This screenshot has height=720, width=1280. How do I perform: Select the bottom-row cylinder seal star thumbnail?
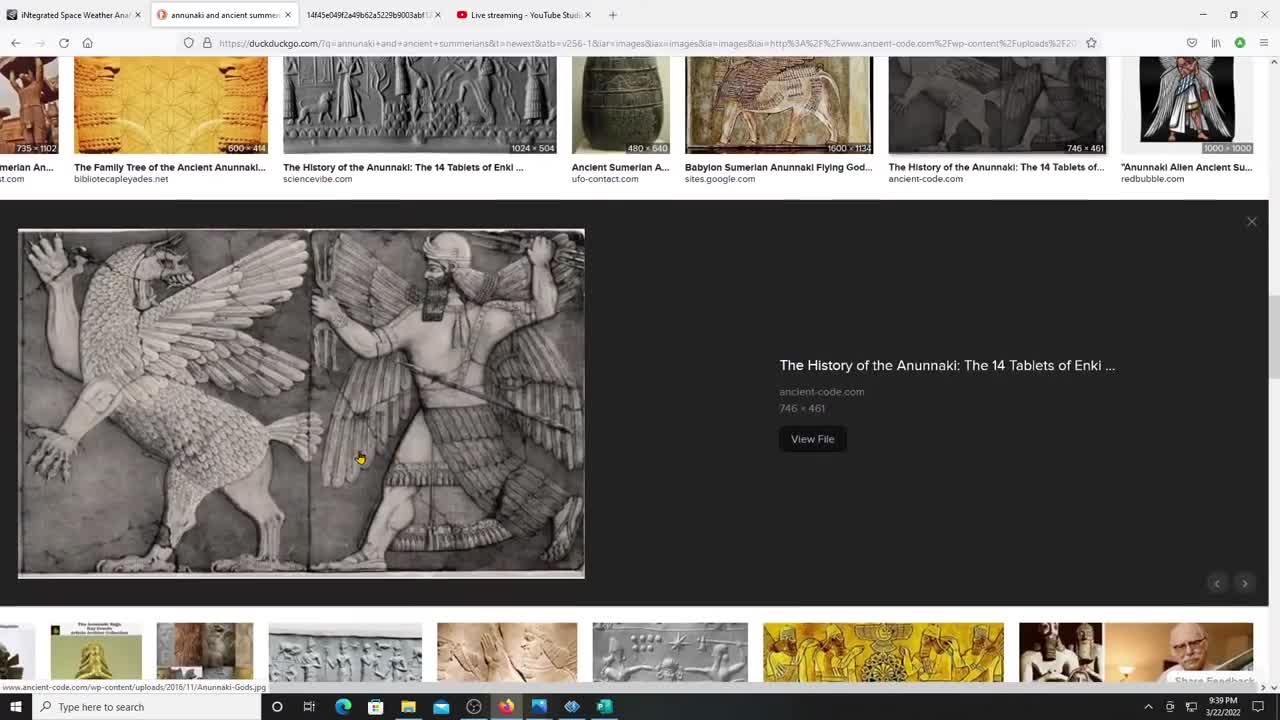tap(670, 652)
